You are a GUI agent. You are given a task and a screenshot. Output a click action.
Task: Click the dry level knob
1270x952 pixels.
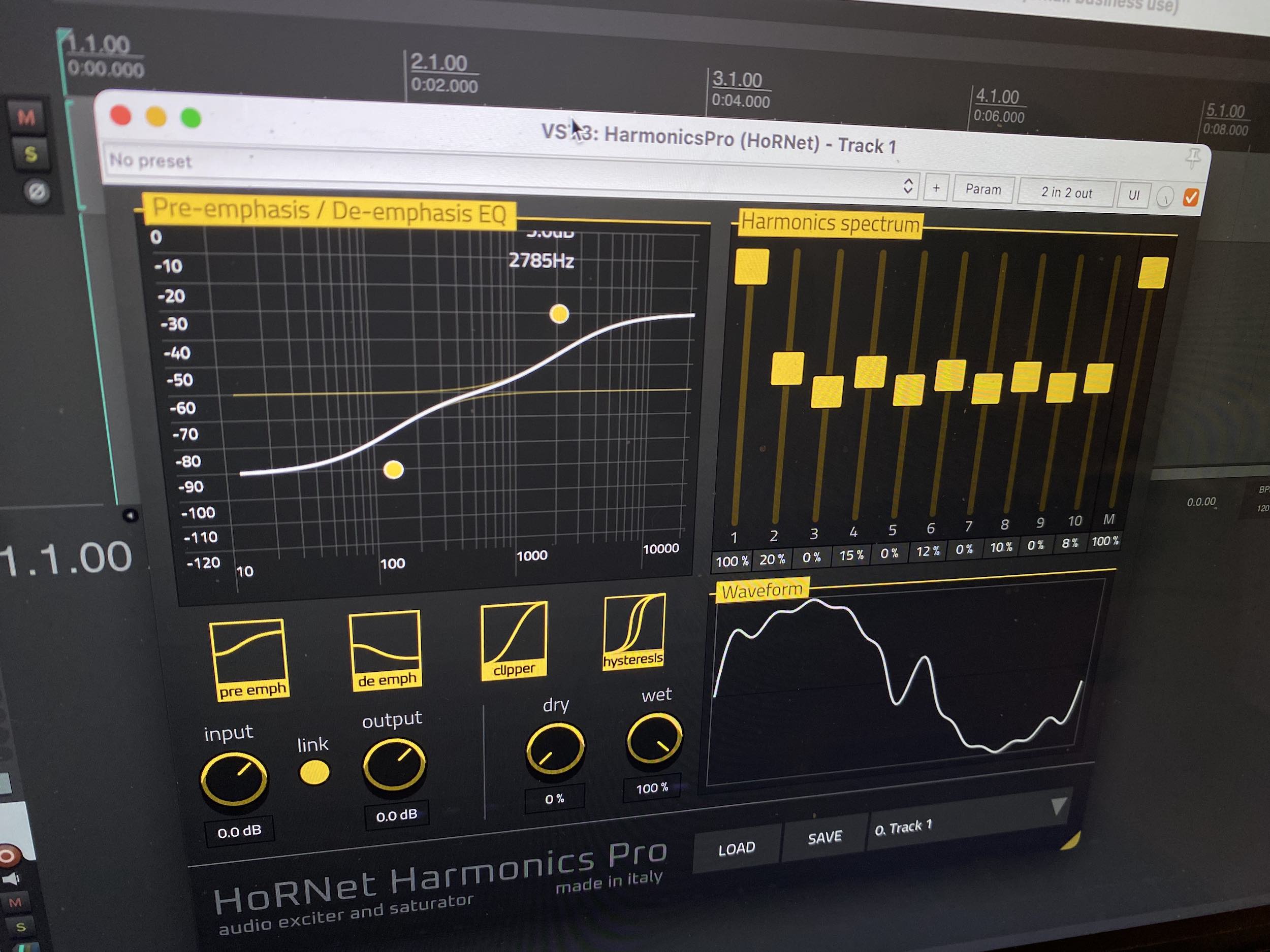555,749
